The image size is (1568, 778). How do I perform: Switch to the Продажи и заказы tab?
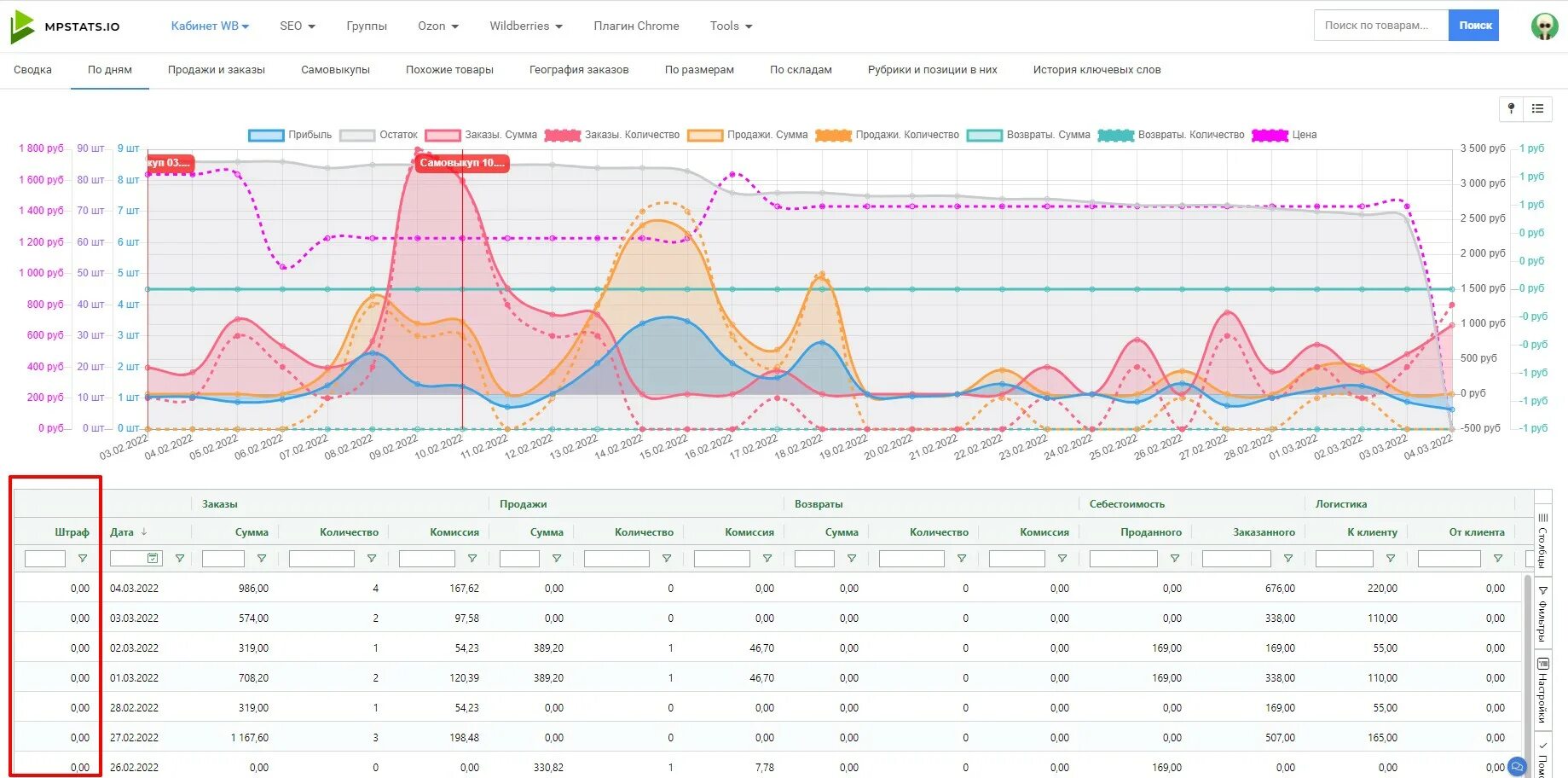click(217, 70)
